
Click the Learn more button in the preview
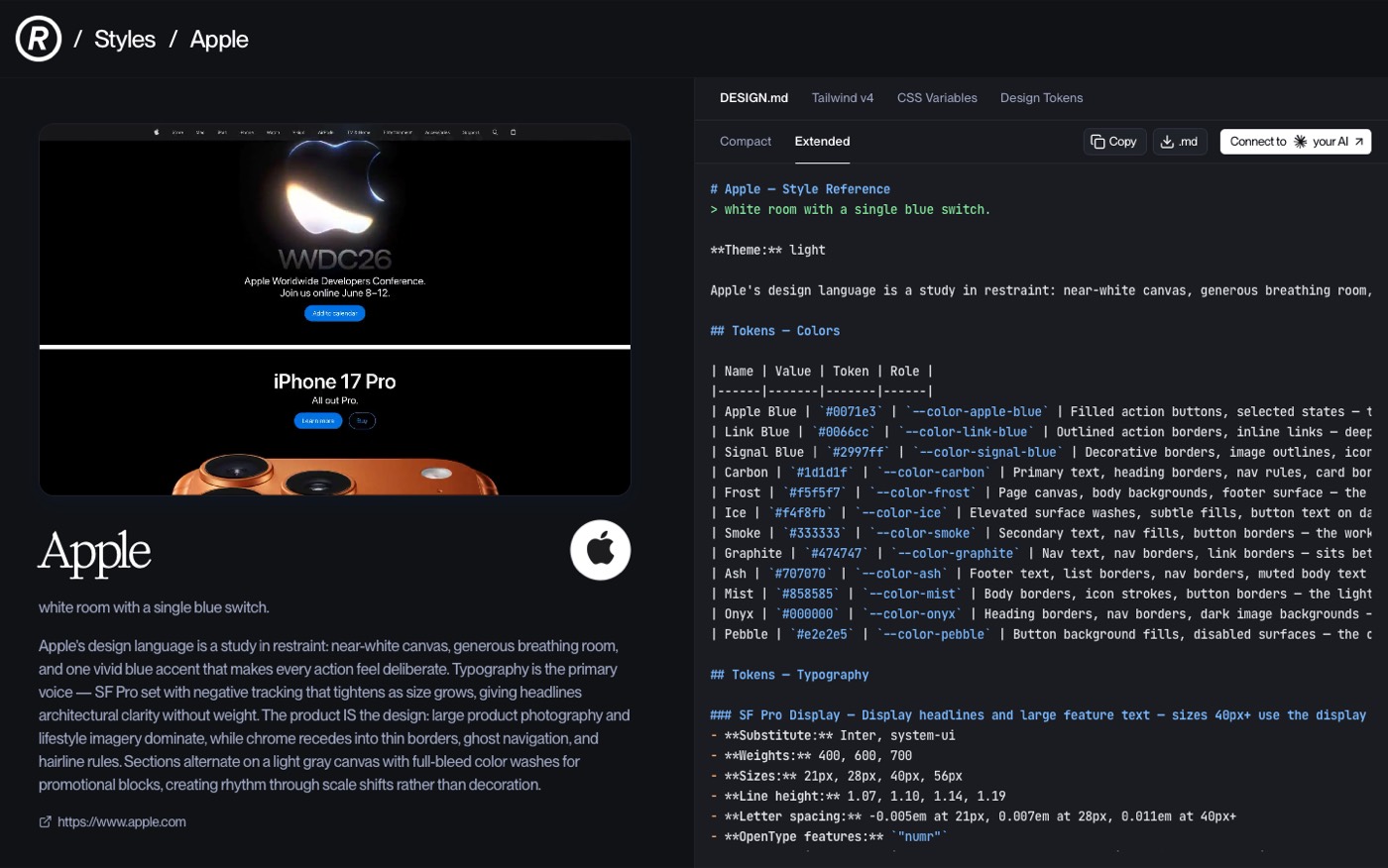click(x=318, y=421)
